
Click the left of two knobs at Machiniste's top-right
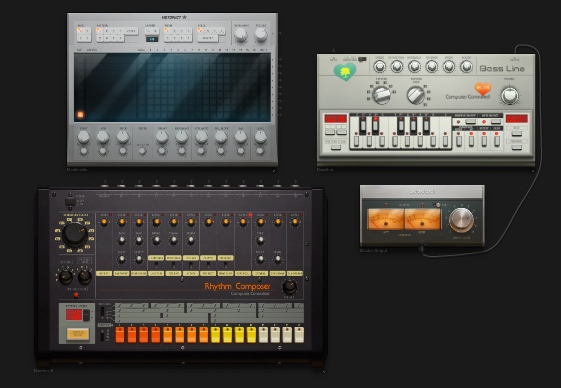click(x=240, y=35)
